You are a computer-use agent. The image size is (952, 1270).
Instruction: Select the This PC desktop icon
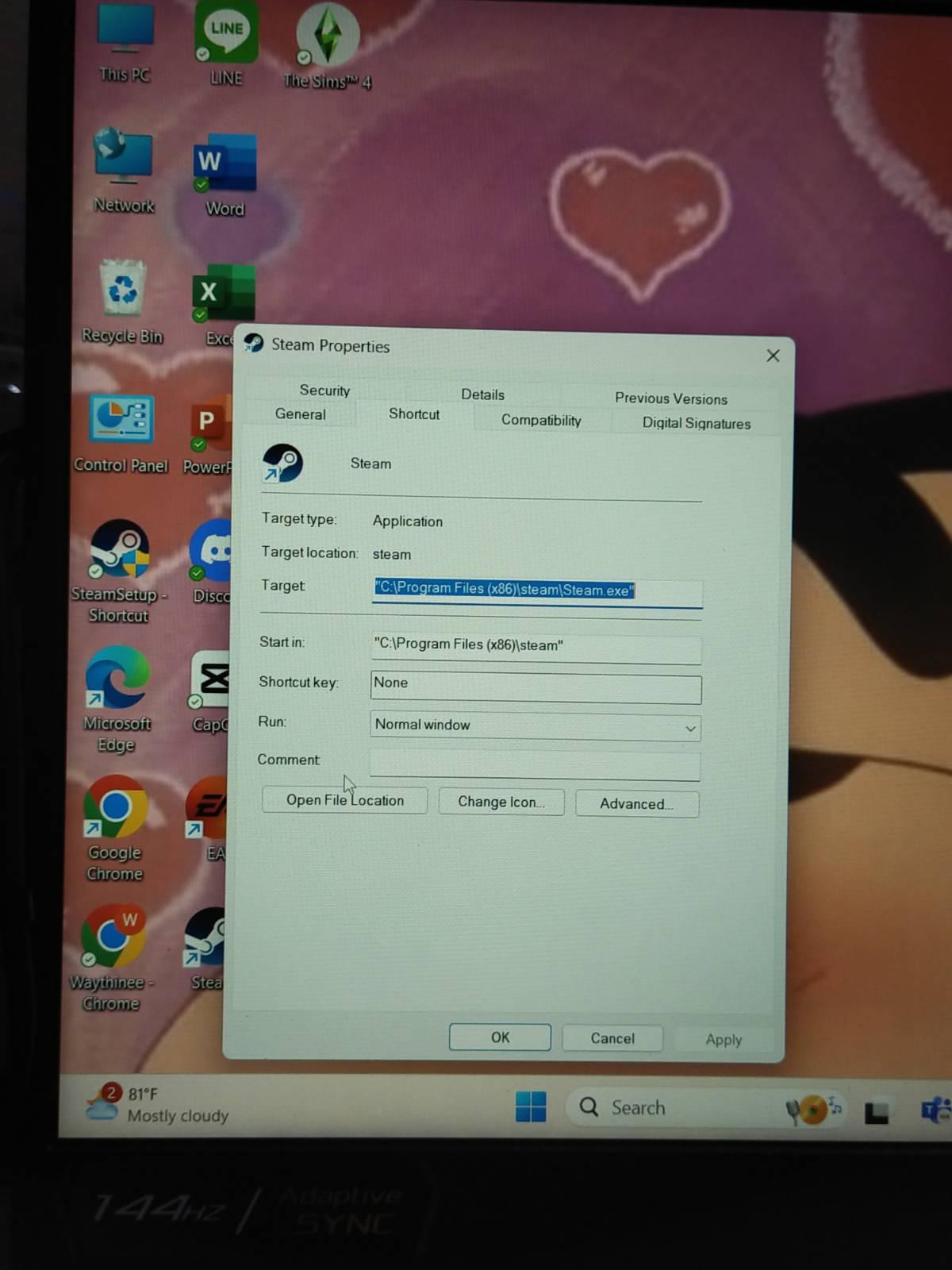click(125, 41)
